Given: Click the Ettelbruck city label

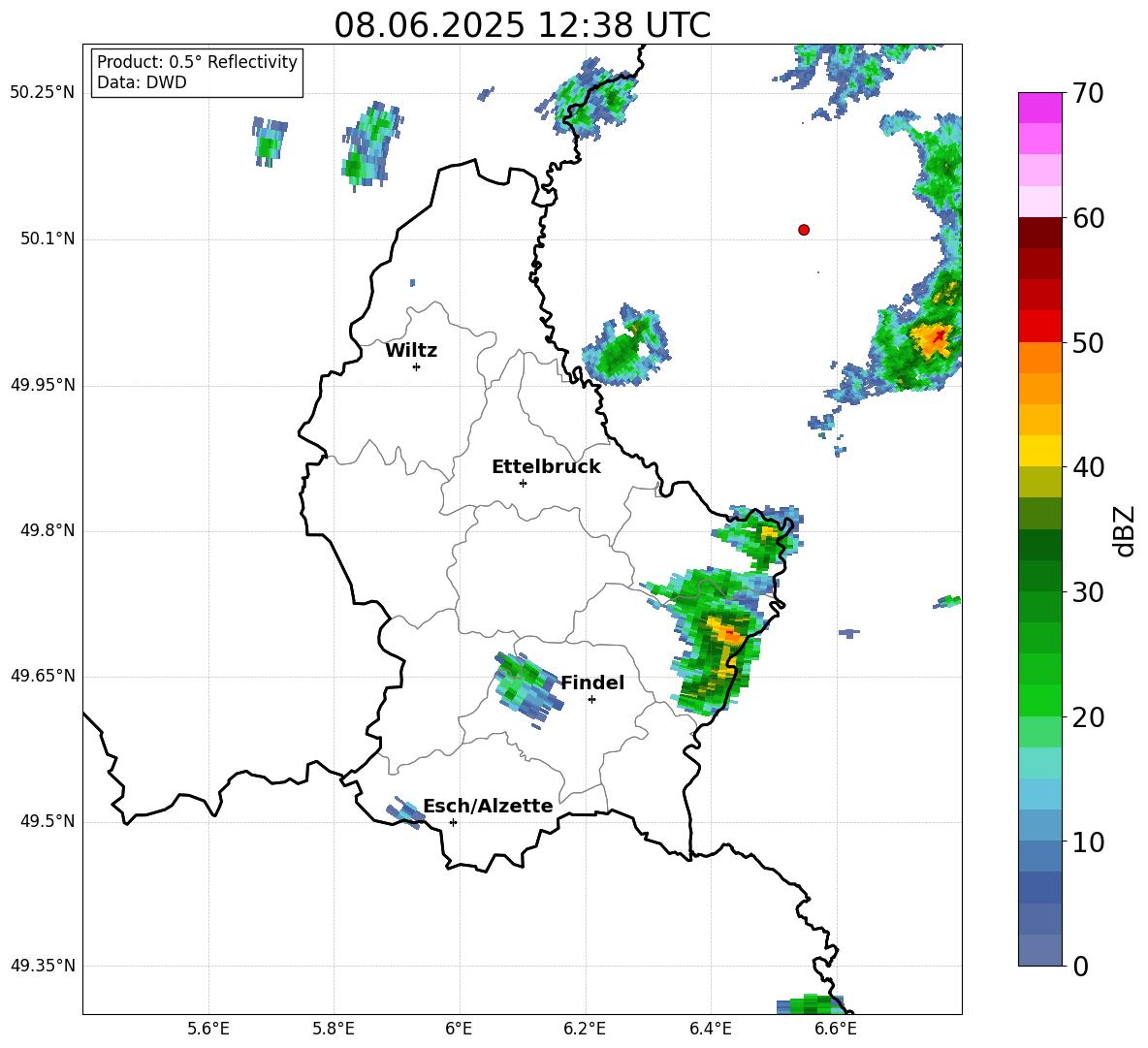Looking at the screenshot, I should 546,467.
